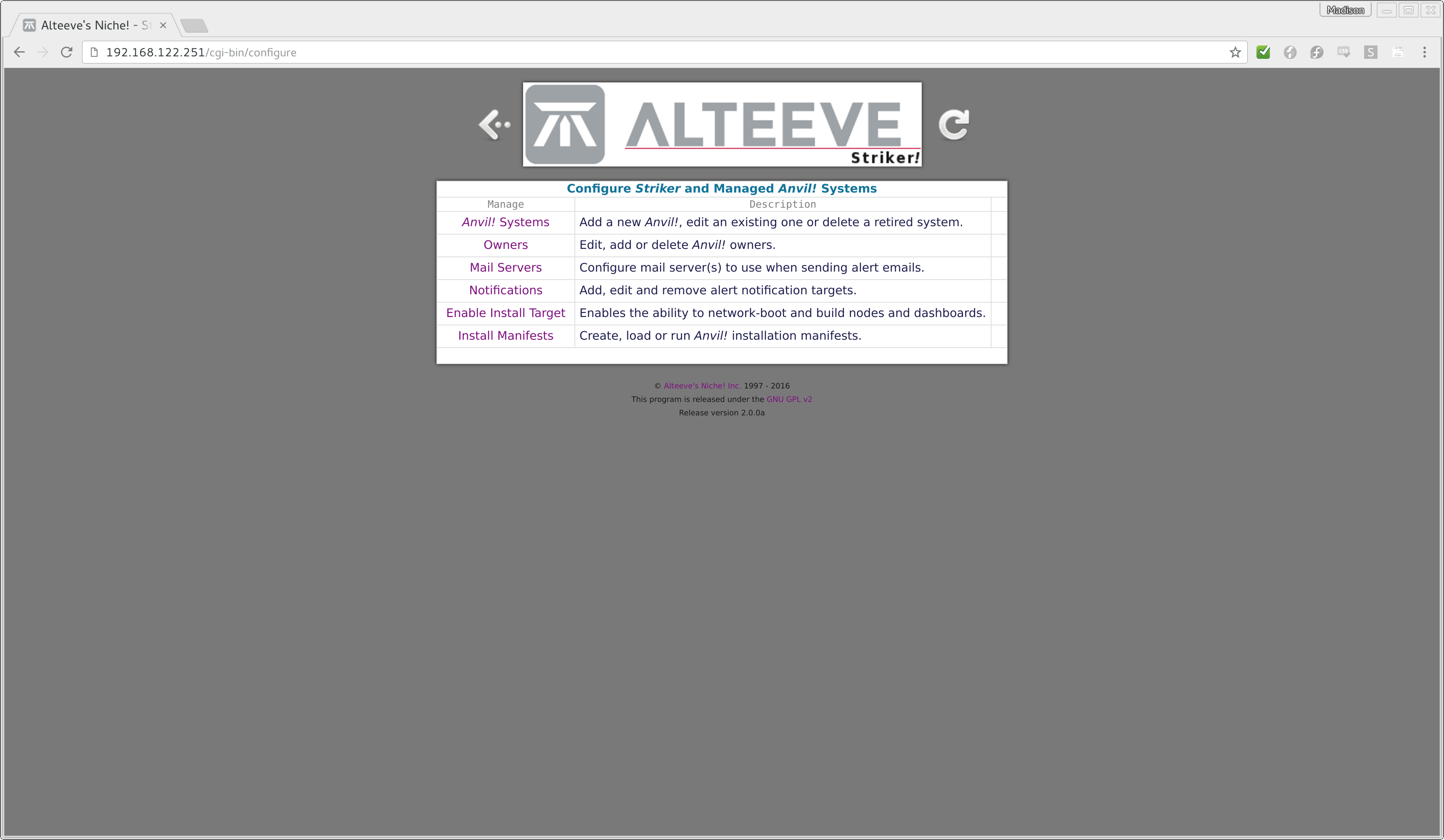Viewport: 1444px width, 840px height.
Task: Click description 'Create, load or run Anvil! installation manifests.'
Action: click(x=720, y=336)
